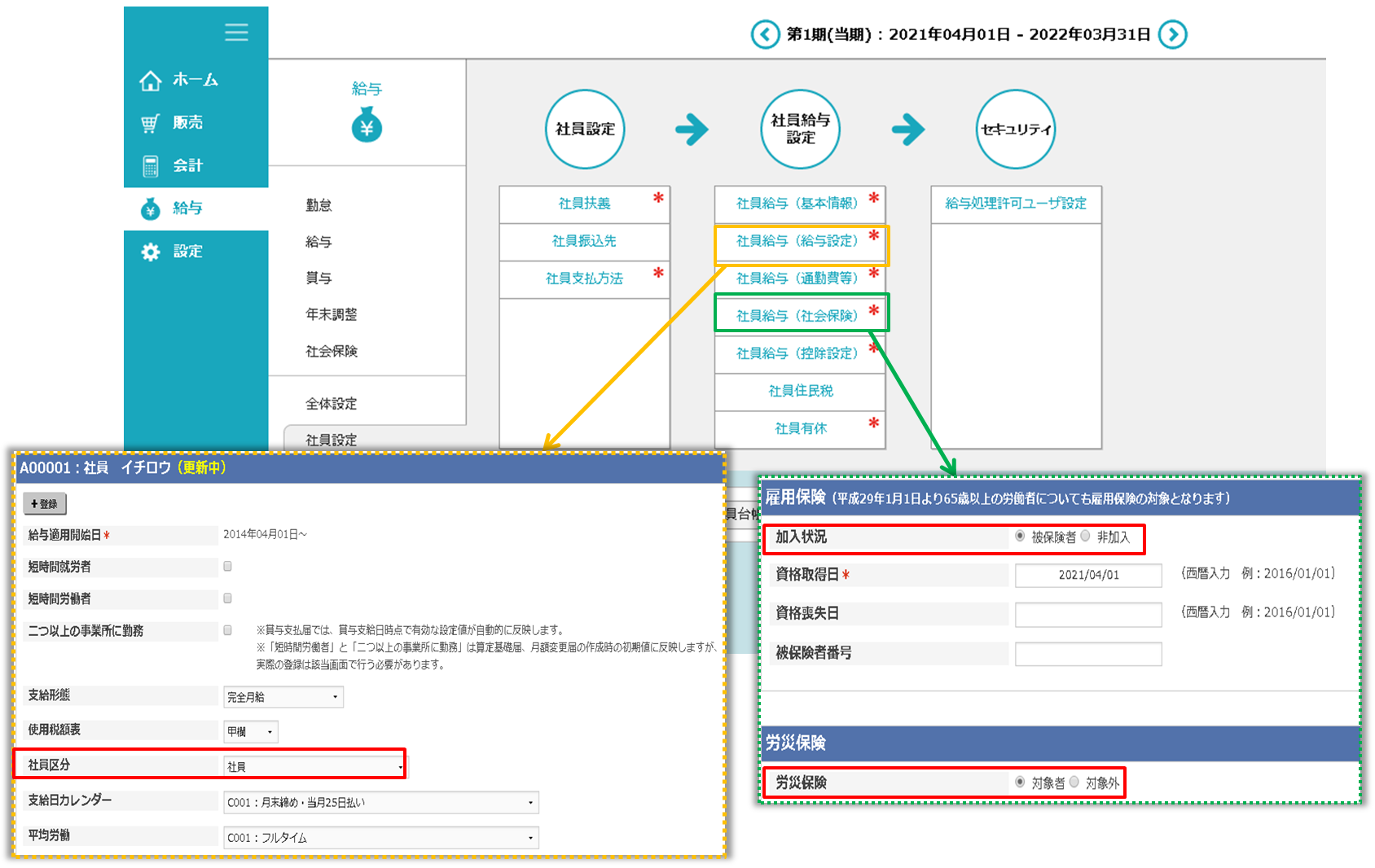Open Settings via gear icon
This screenshot has height=868, width=1375.
(151, 252)
